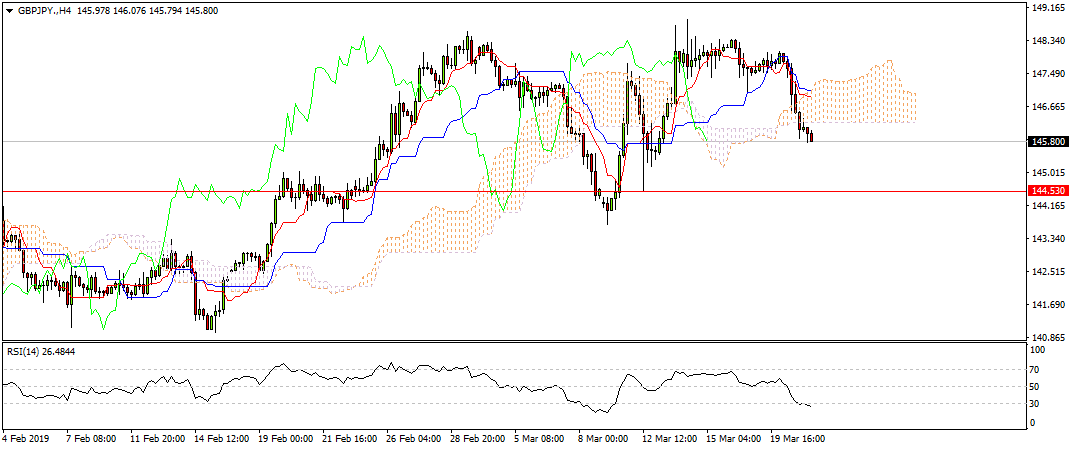
Task: Click the 141.690 price axis value
Action: (1048, 304)
